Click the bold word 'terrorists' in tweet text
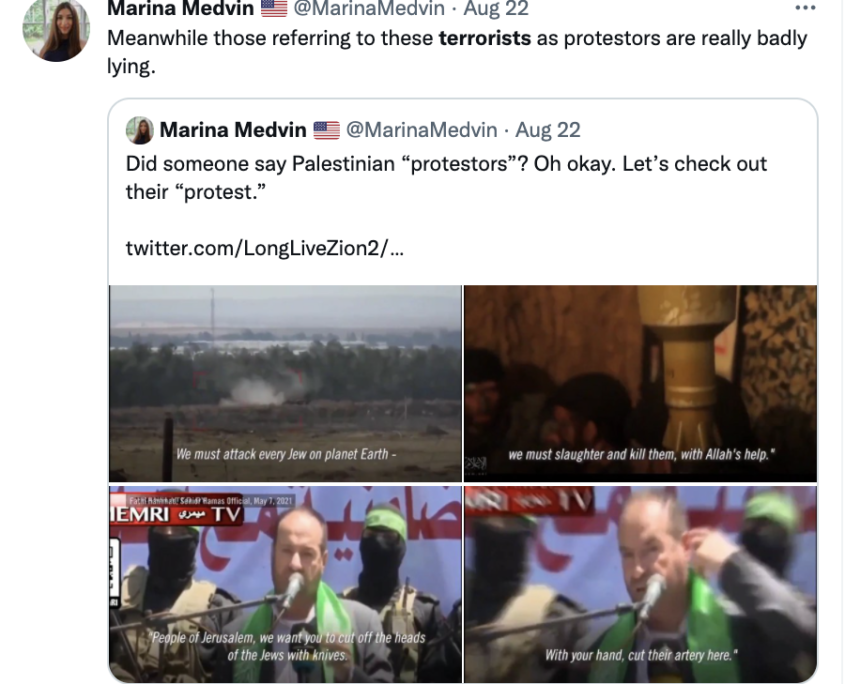The image size is (845, 684). click(x=484, y=38)
